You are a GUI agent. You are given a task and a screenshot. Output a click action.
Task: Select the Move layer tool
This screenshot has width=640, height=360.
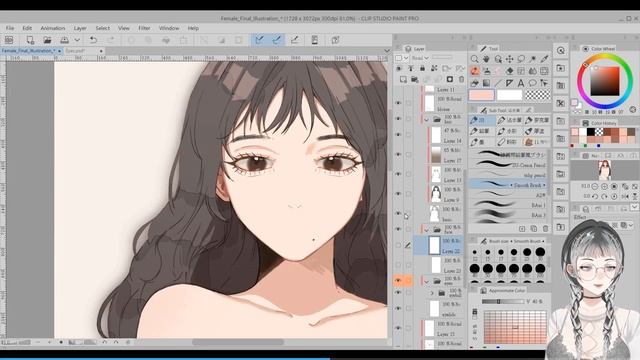509,59
